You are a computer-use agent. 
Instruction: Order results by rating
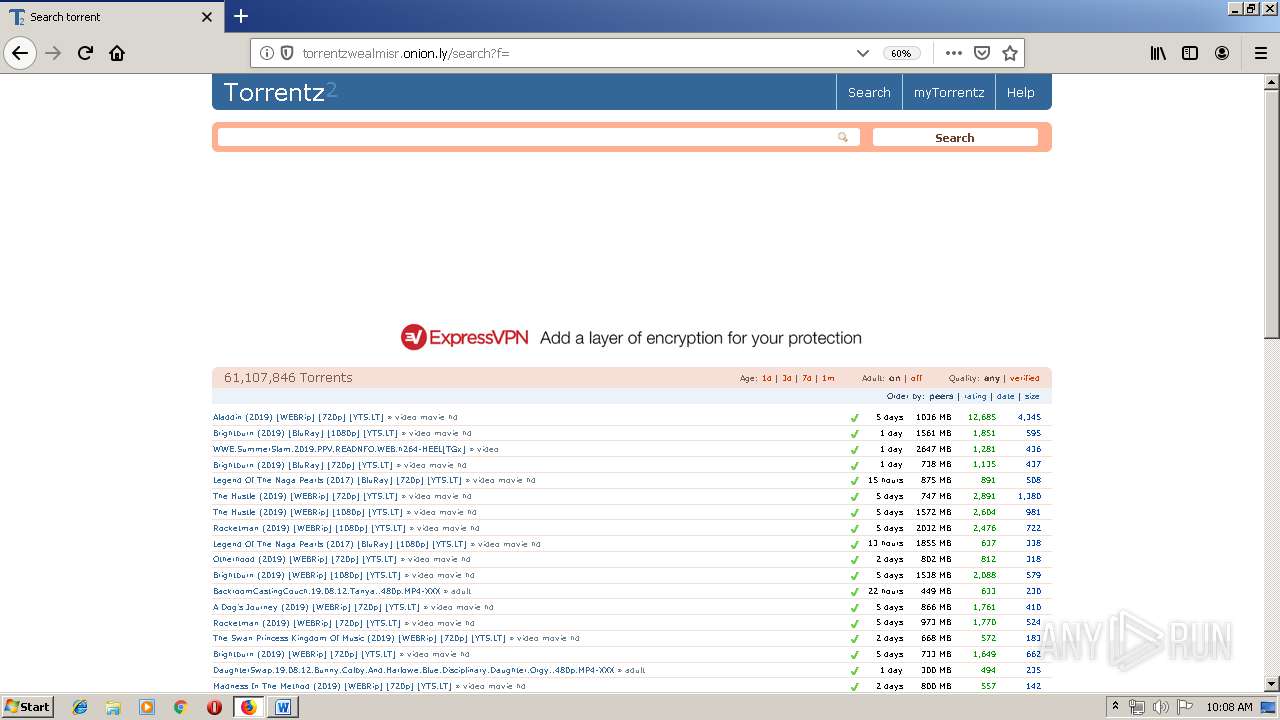975,397
